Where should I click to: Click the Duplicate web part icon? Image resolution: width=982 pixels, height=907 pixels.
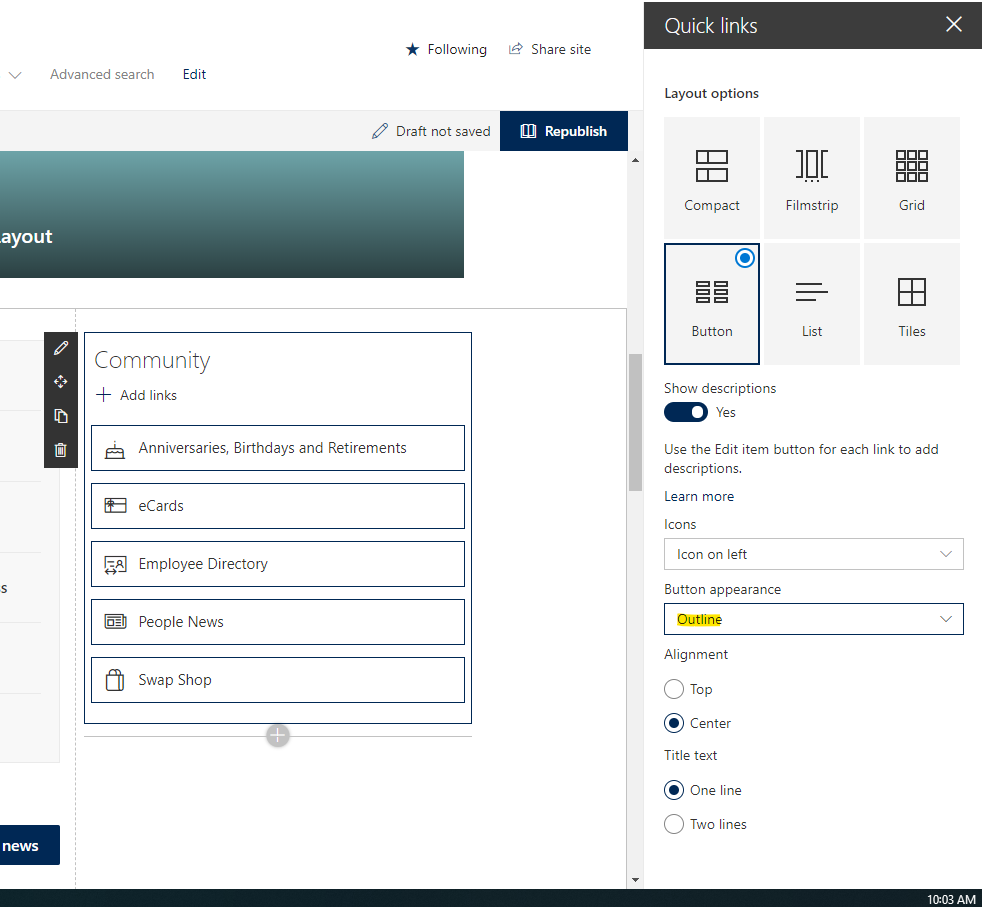61,416
